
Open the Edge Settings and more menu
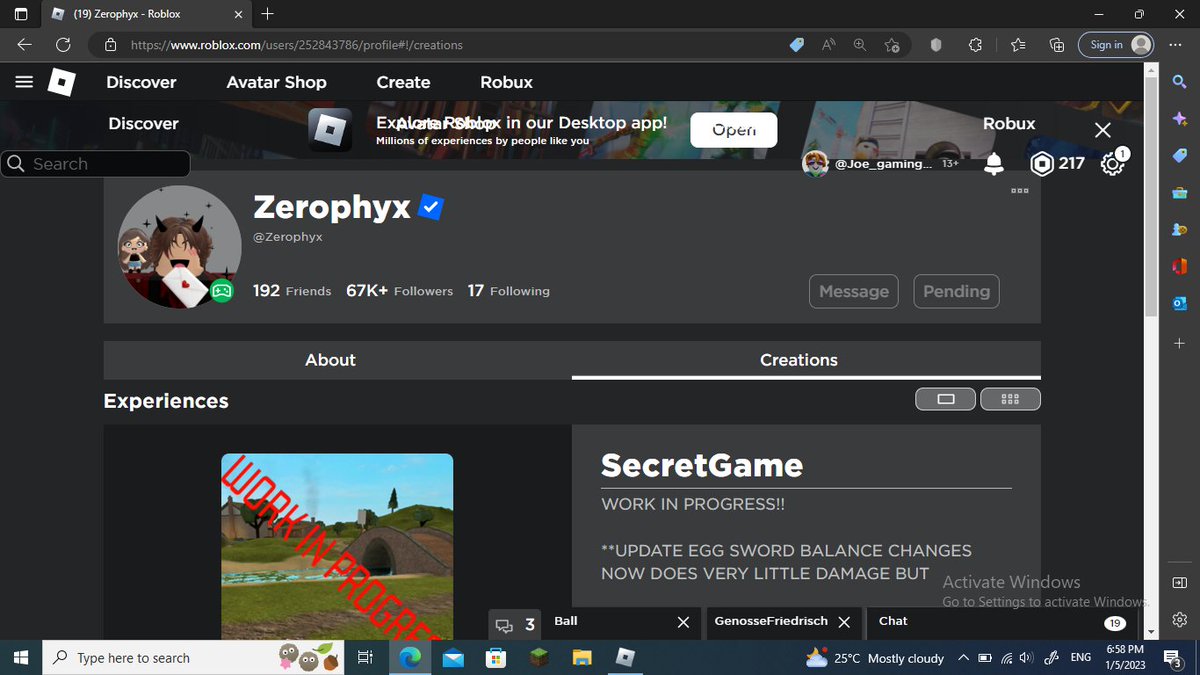tap(1177, 45)
